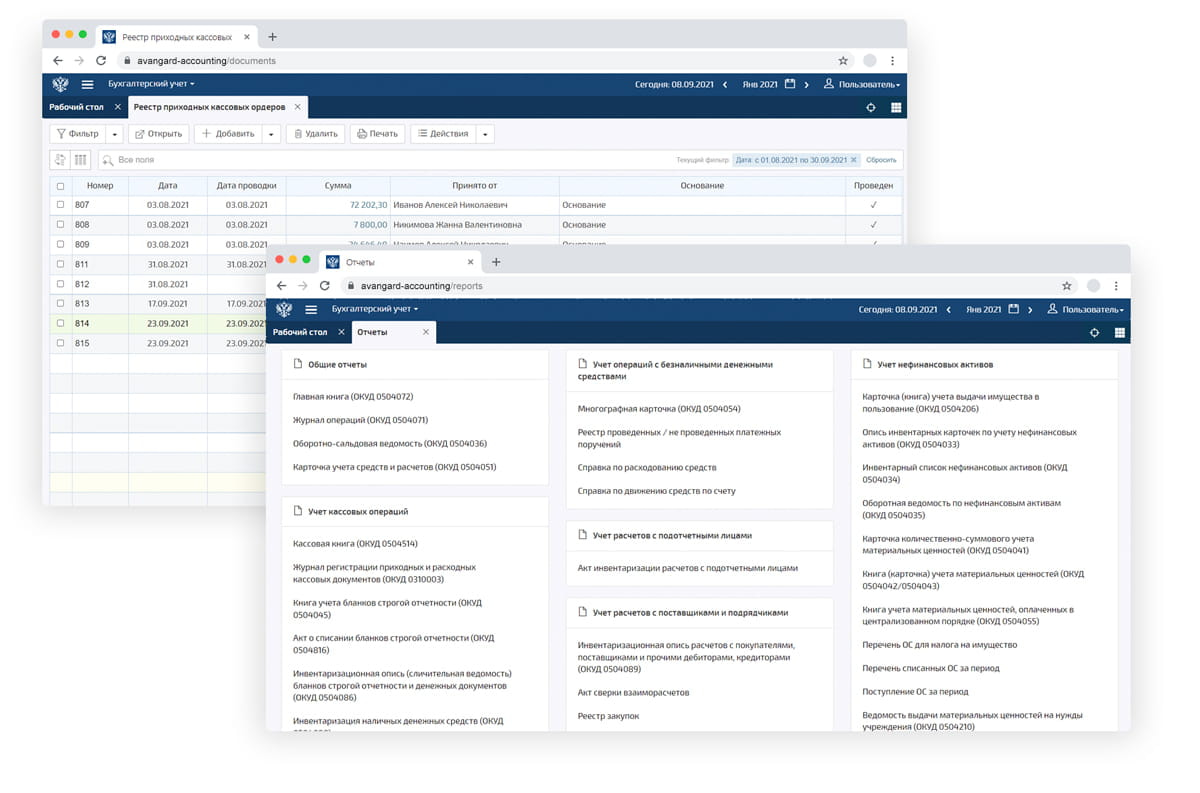This screenshot has width=1200, height=793.
Task: Go to previous period with left arrow in reports window
Action: [x=948, y=310]
